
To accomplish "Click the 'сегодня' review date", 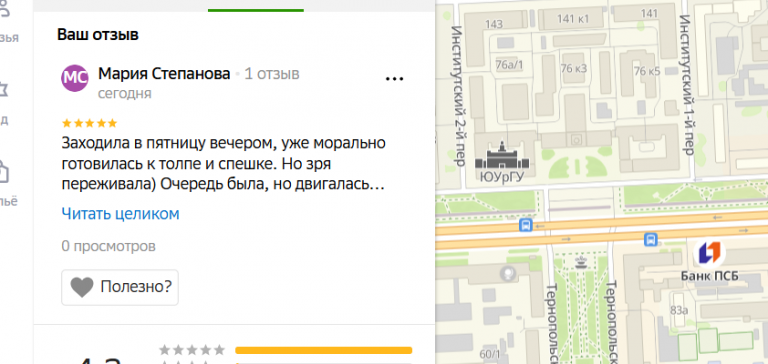I will [125, 94].
